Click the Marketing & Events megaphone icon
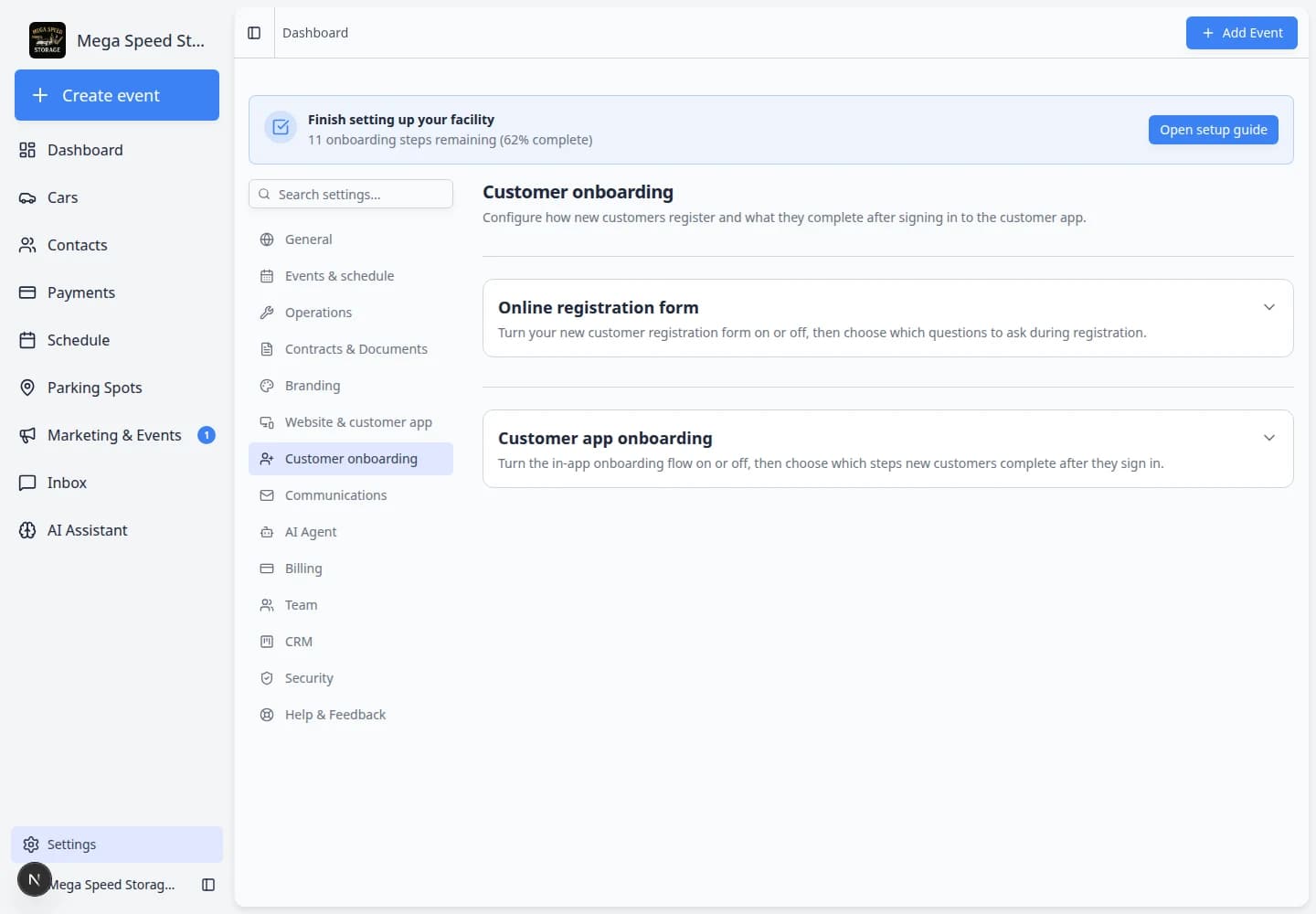The width and height of the screenshot is (1316, 914). point(27,435)
